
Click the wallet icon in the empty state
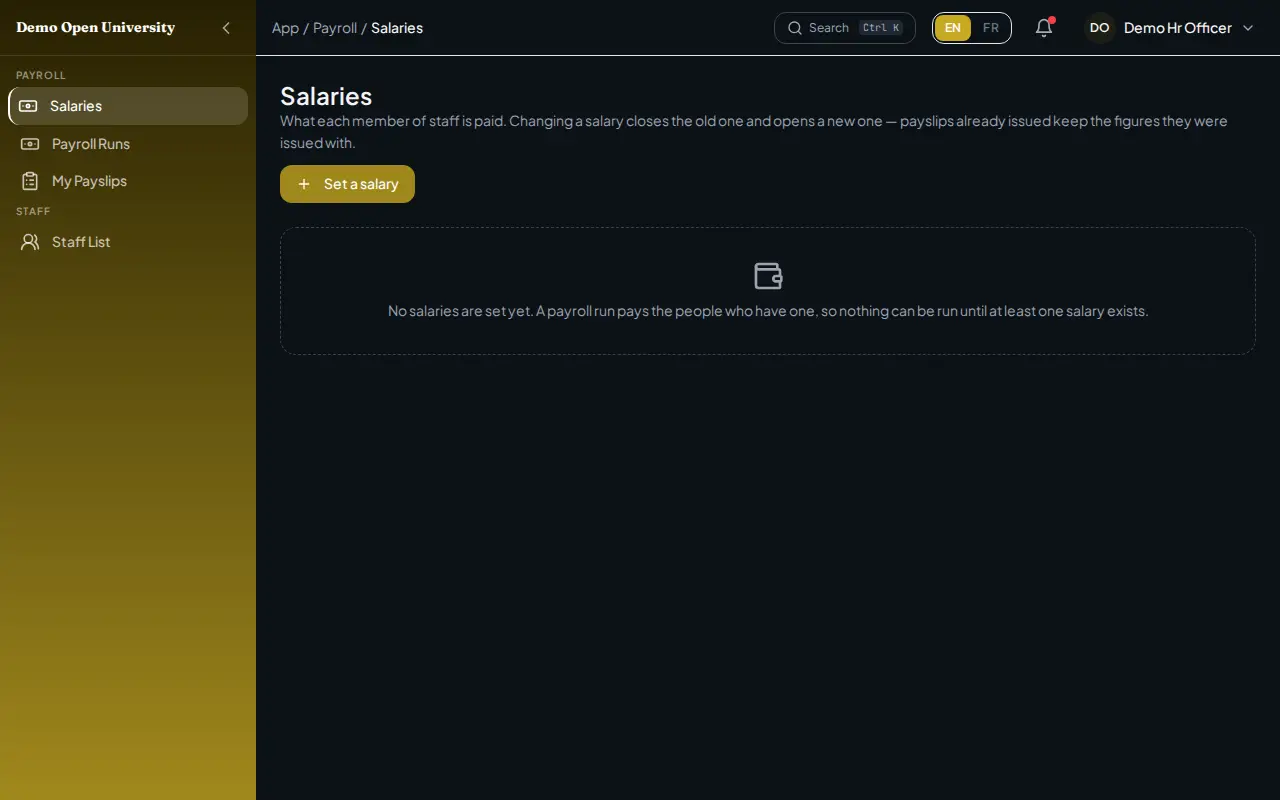[x=768, y=276]
